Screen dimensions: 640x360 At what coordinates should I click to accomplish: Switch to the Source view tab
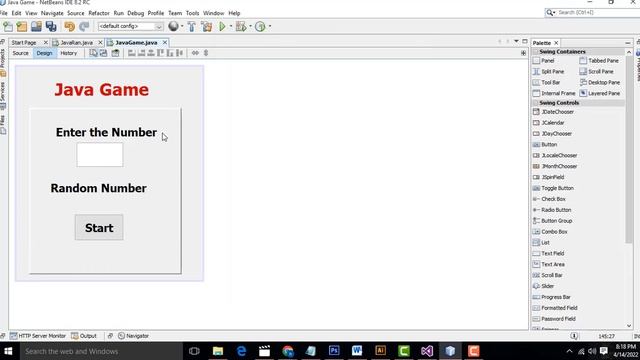point(20,53)
